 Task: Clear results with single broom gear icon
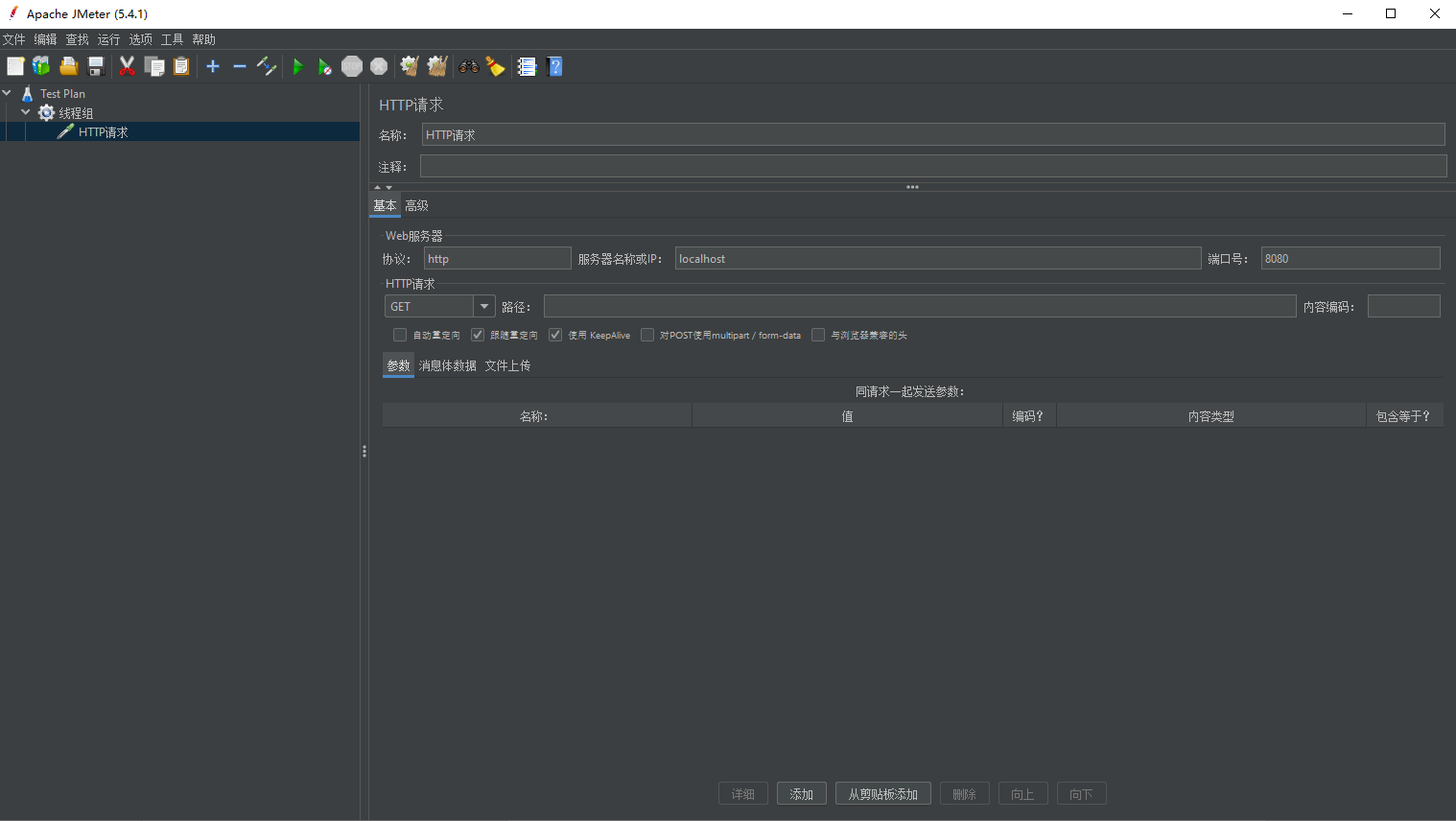point(410,66)
